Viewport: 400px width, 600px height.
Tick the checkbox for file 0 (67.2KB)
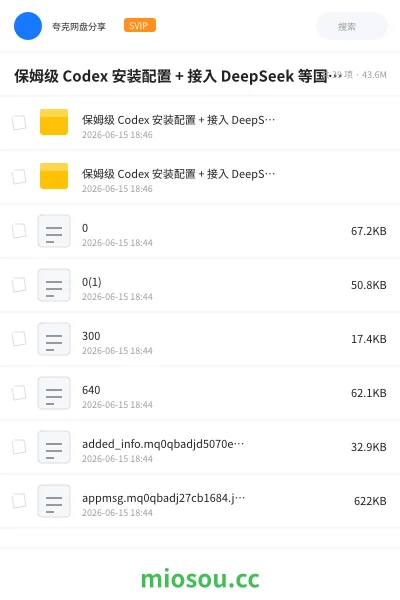[x=19, y=231]
